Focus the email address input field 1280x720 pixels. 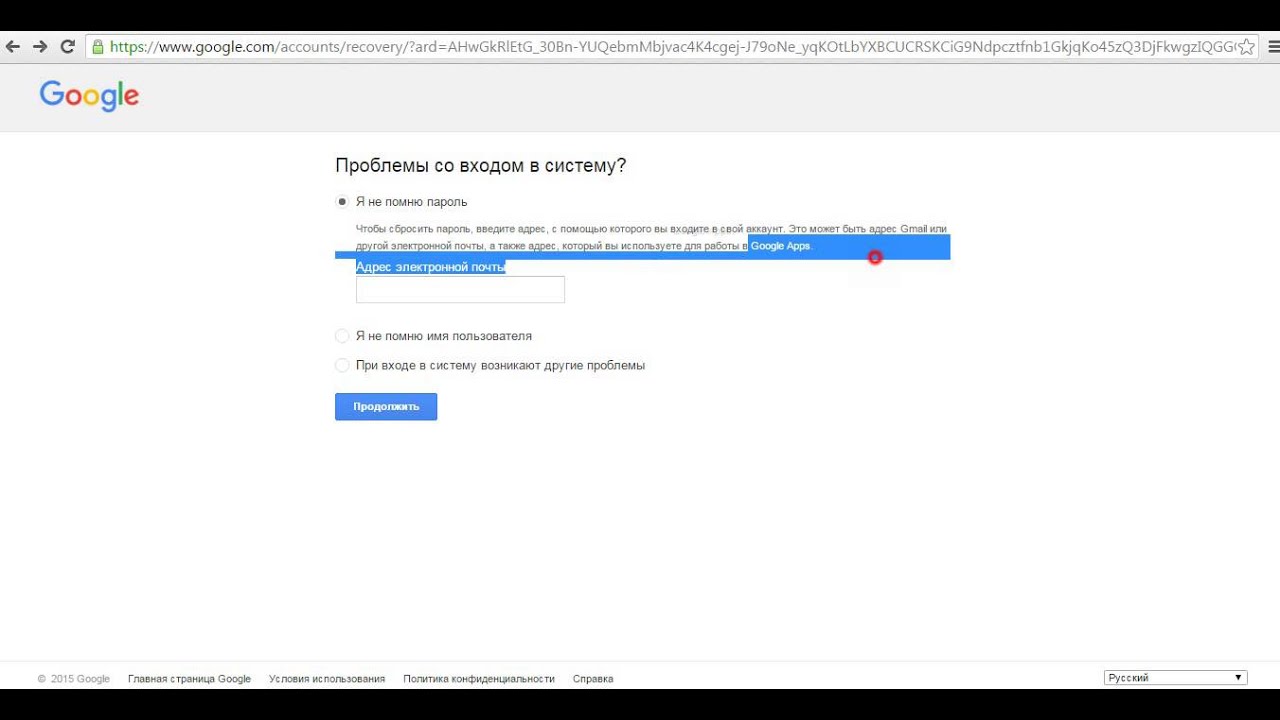pos(460,289)
